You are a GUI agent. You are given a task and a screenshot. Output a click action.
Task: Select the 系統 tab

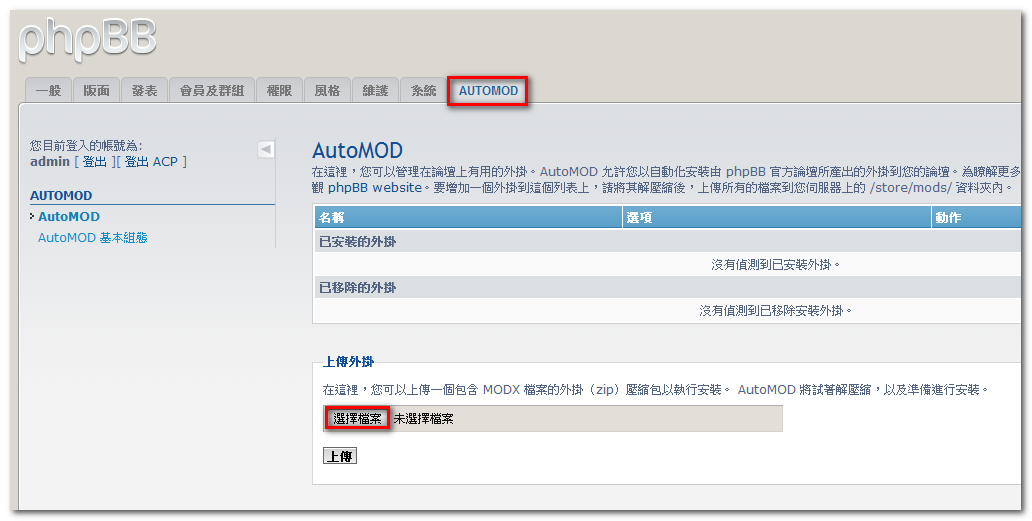pos(423,91)
